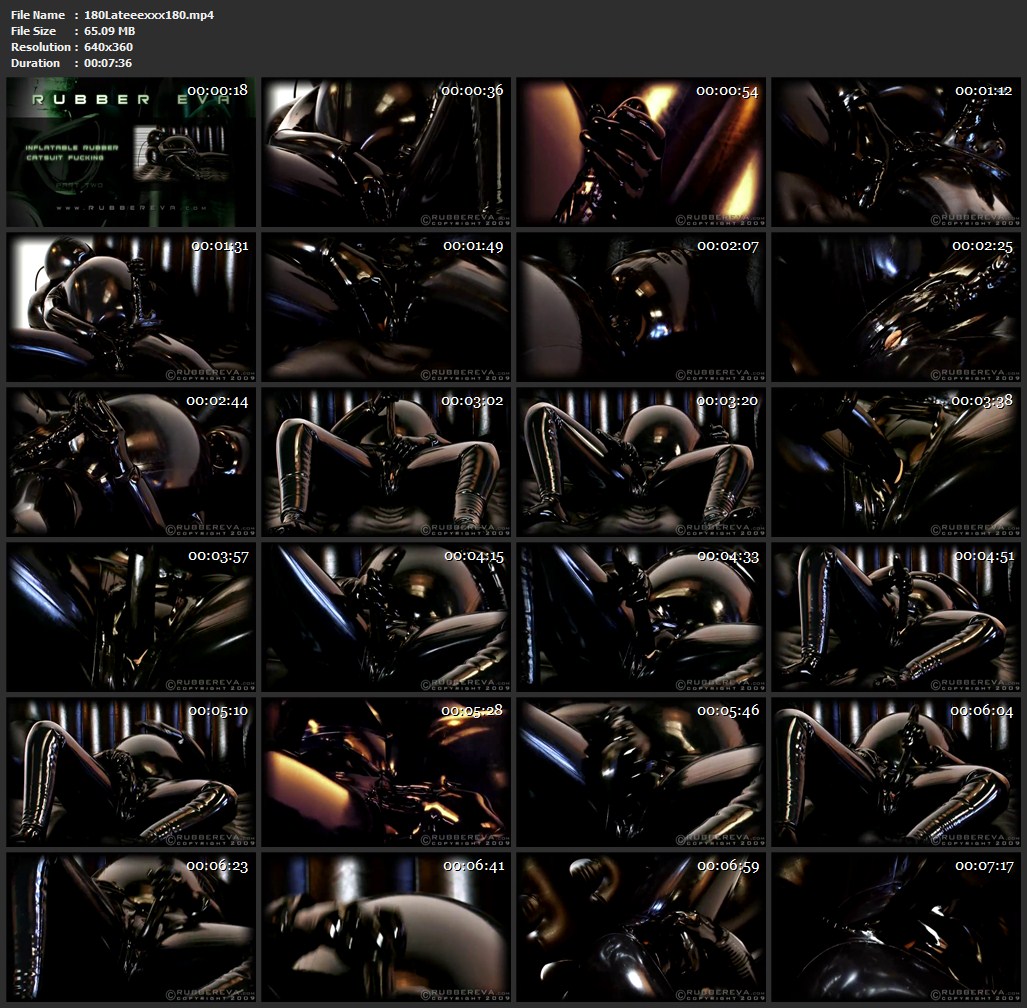Select the thumbnail at 00:06:59
Image resolution: width=1027 pixels, height=1008 pixels.
[x=641, y=927]
